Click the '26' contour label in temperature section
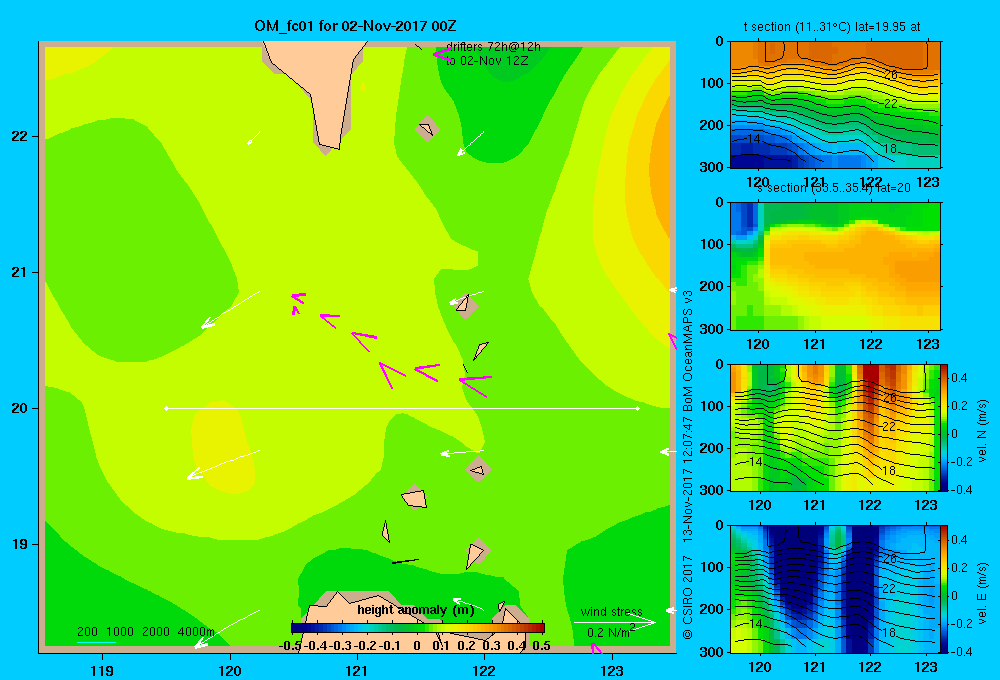Image resolution: width=1000 pixels, height=680 pixels. click(891, 75)
